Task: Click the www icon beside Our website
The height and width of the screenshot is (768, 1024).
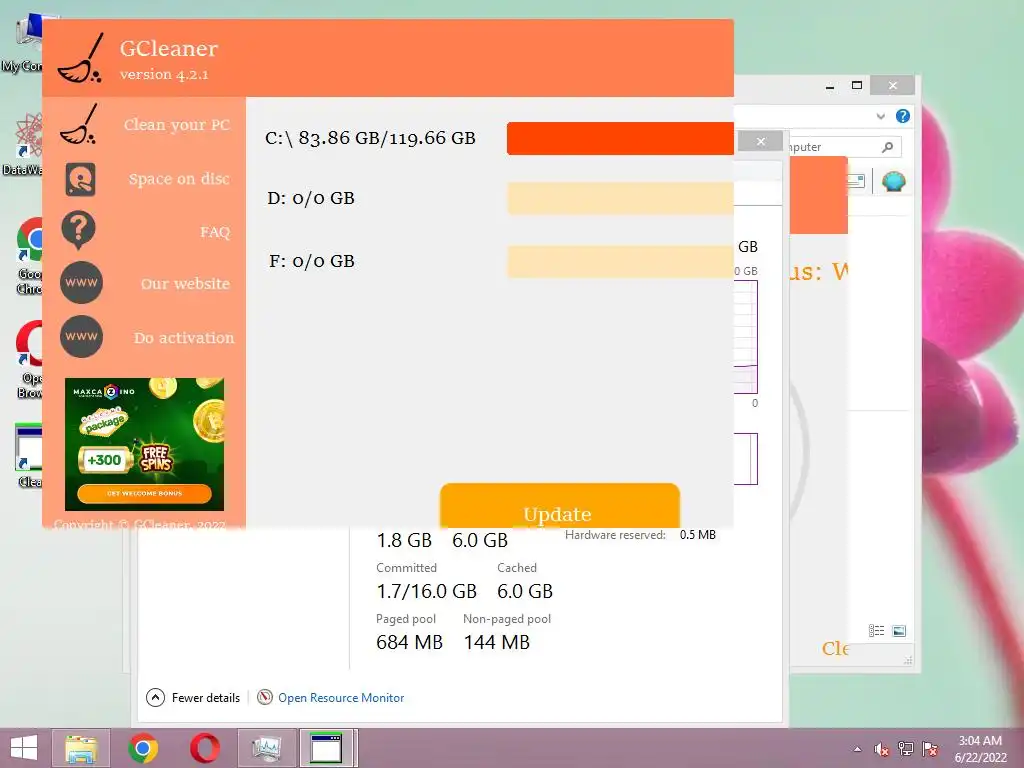Action: tap(81, 283)
